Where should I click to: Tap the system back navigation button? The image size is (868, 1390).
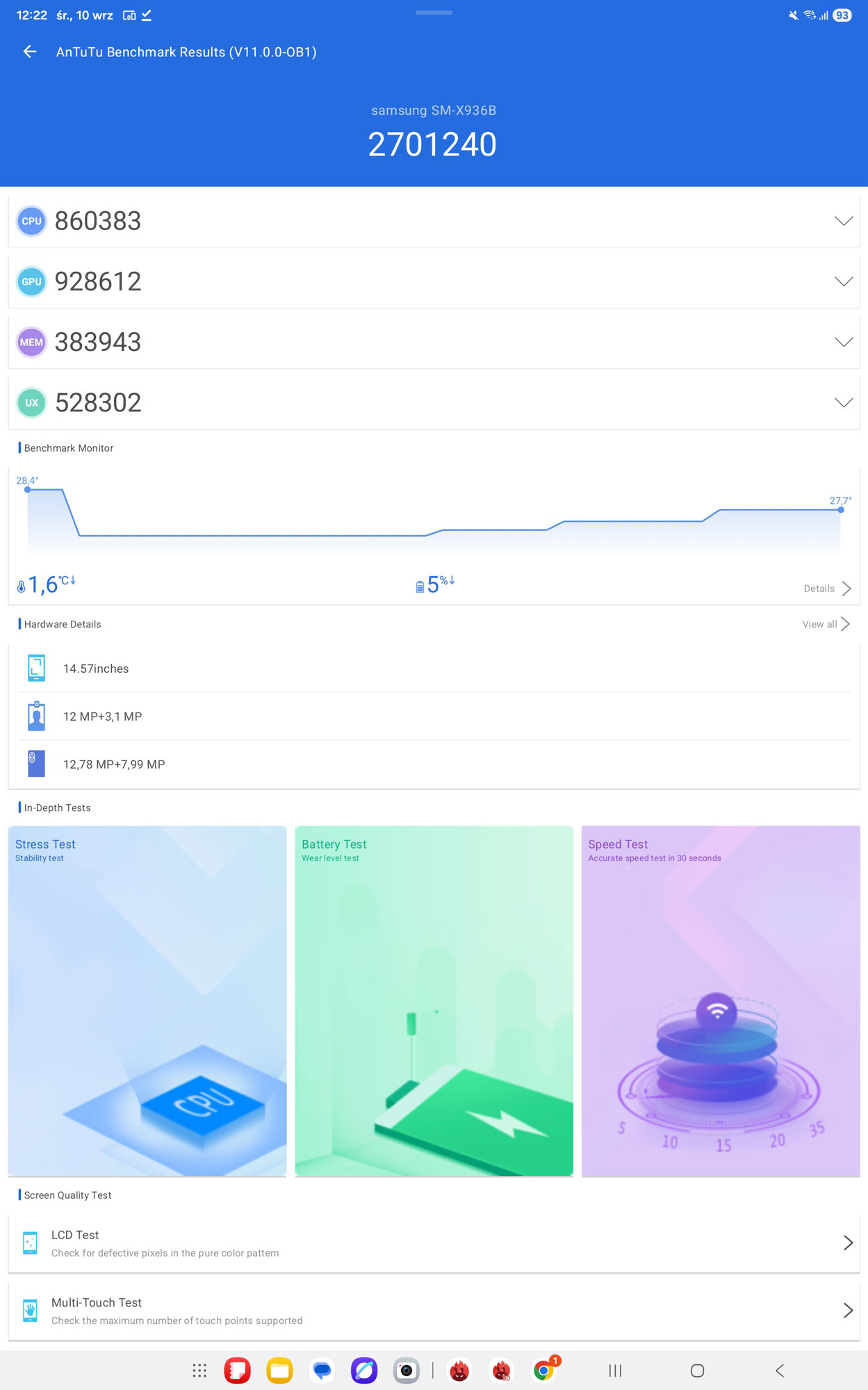pos(780,1371)
